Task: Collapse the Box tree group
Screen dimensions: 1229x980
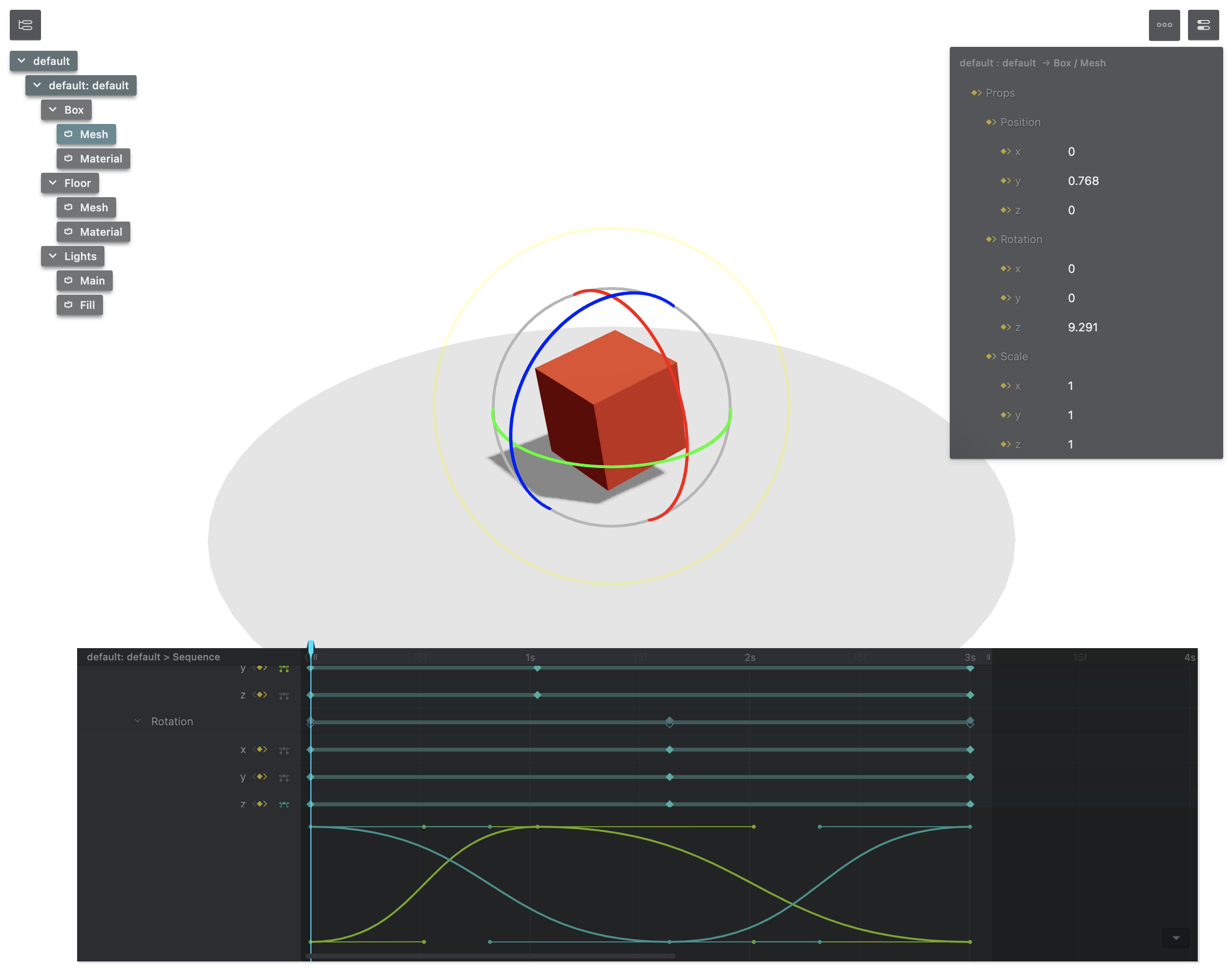Action: click(53, 109)
